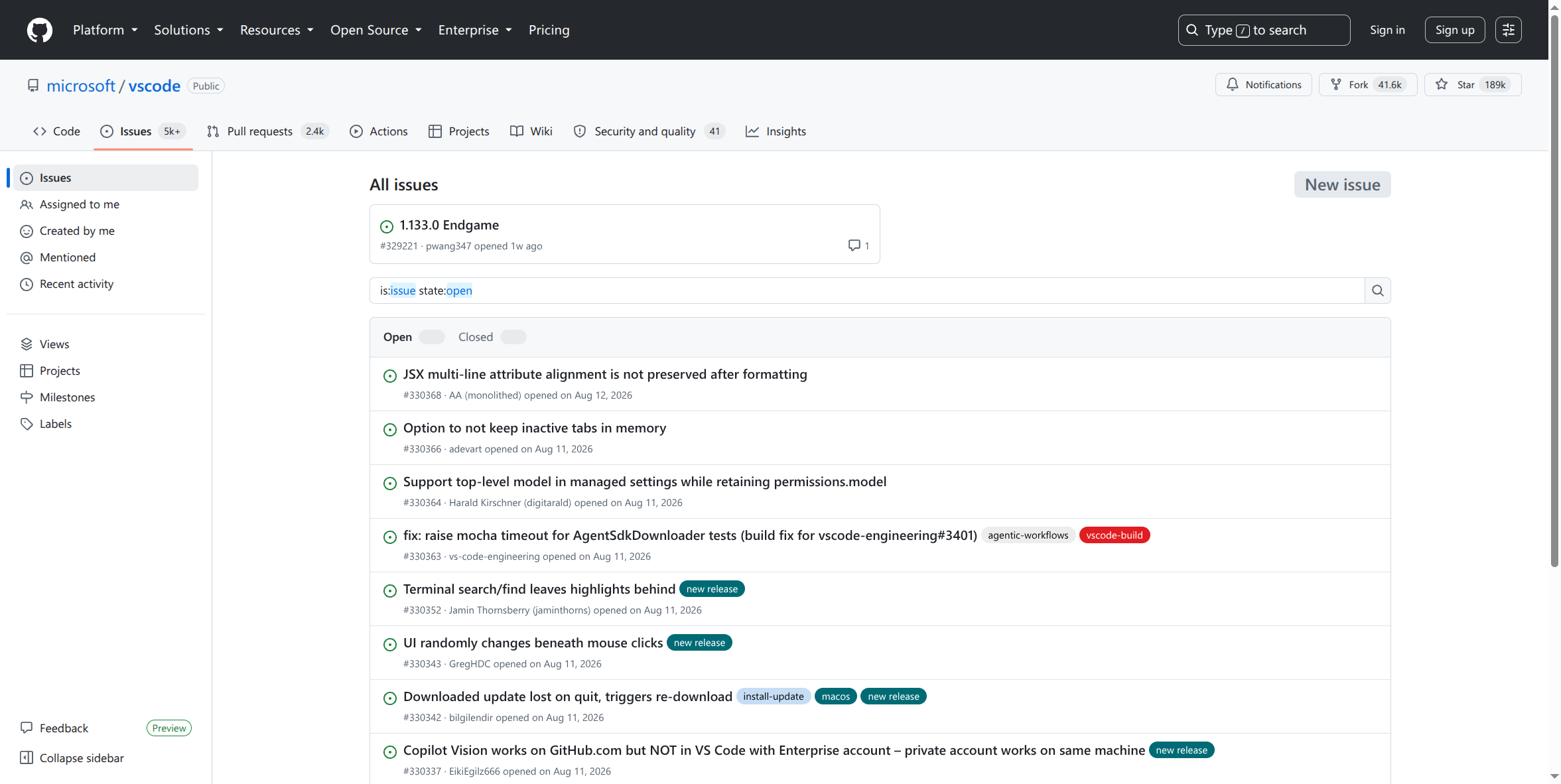Screen dimensions: 1561x784
Task: Select the Issues repository tab
Action: (x=143, y=131)
